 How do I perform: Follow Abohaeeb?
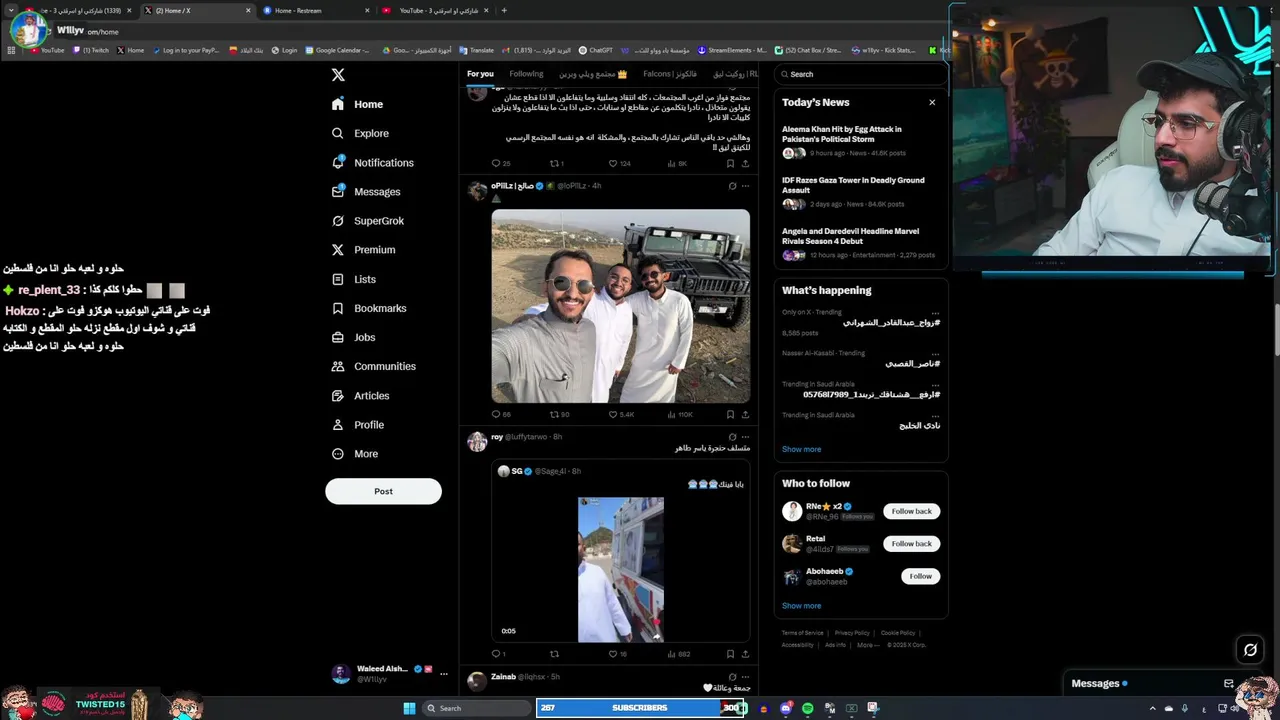pyautogui.click(x=920, y=576)
